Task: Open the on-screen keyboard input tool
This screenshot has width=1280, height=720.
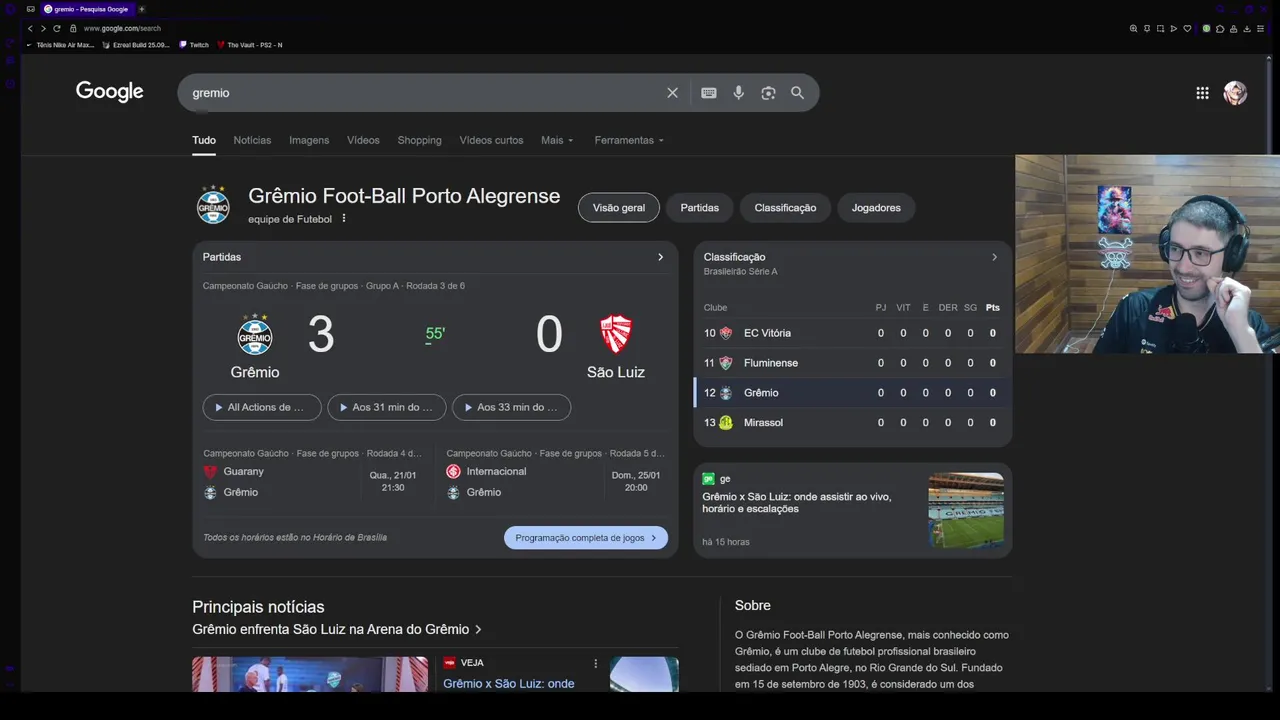Action: pos(709,93)
